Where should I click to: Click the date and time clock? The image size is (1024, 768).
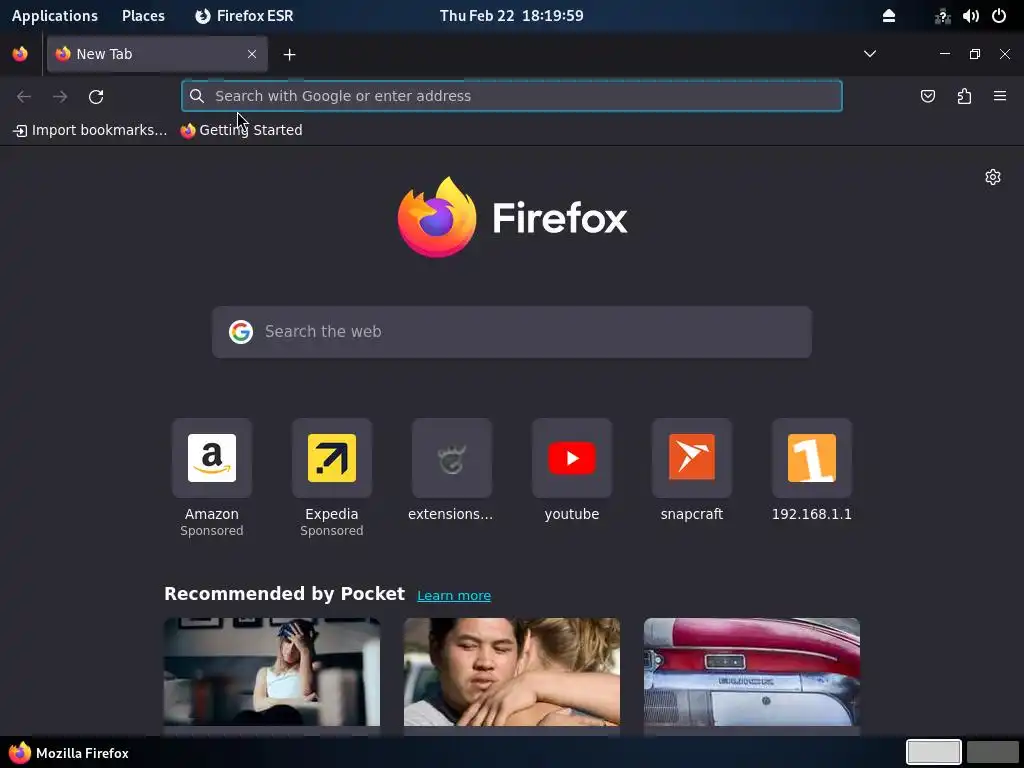pyautogui.click(x=511, y=16)
